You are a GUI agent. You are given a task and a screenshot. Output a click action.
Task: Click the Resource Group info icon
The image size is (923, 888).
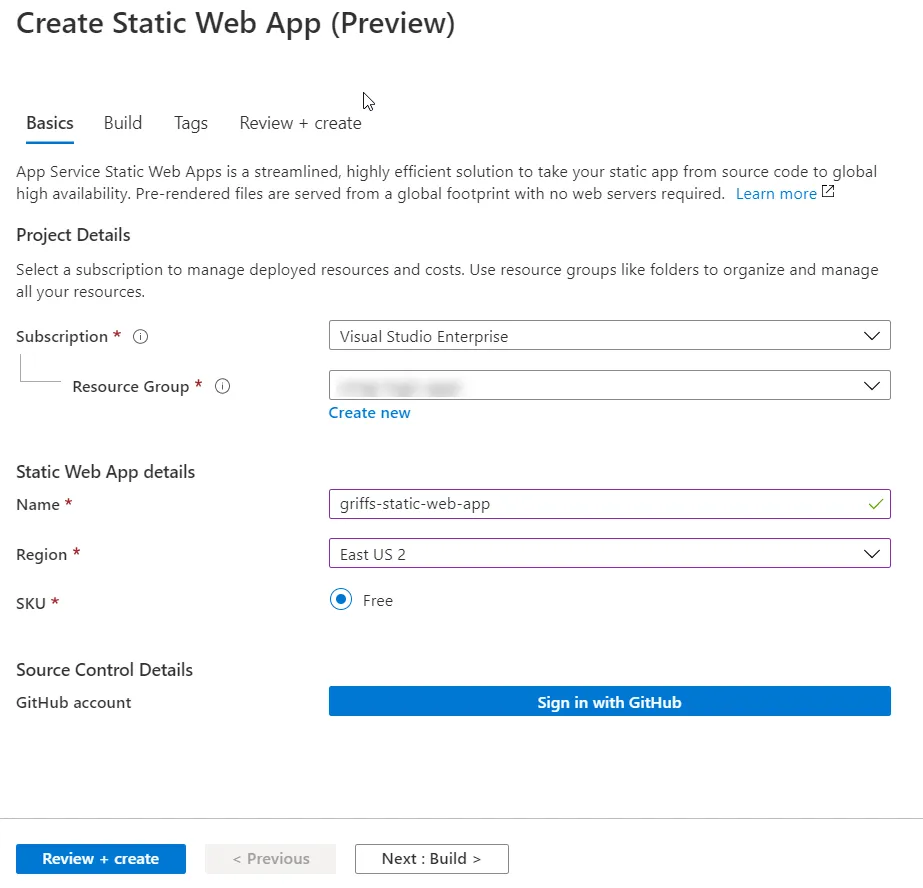tap(223, 387)
